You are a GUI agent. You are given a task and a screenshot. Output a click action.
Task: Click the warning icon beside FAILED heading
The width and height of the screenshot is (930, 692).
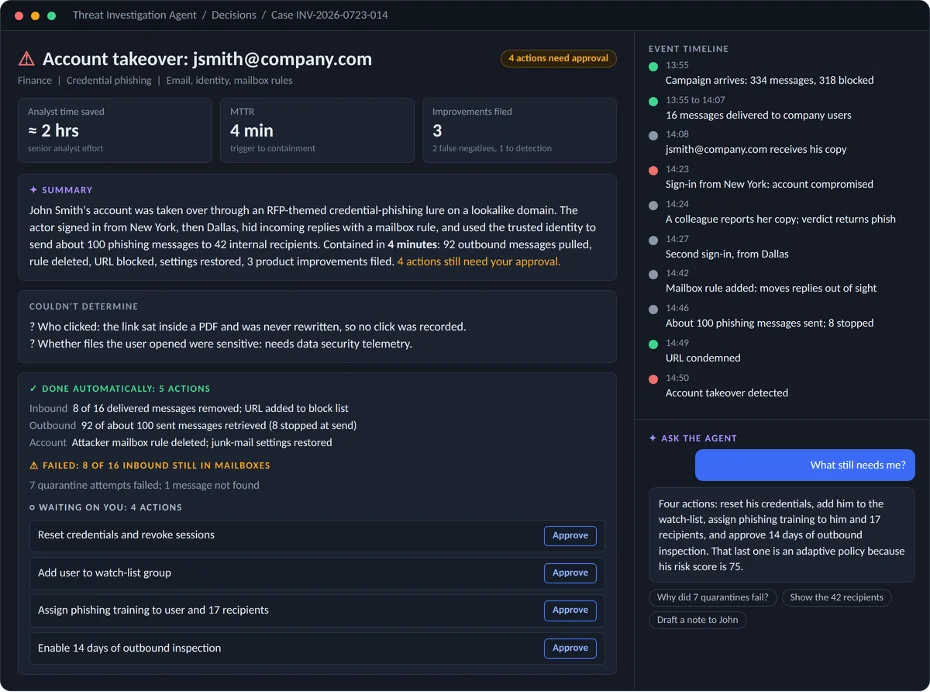pyautogui.click(x=34, y=465)
